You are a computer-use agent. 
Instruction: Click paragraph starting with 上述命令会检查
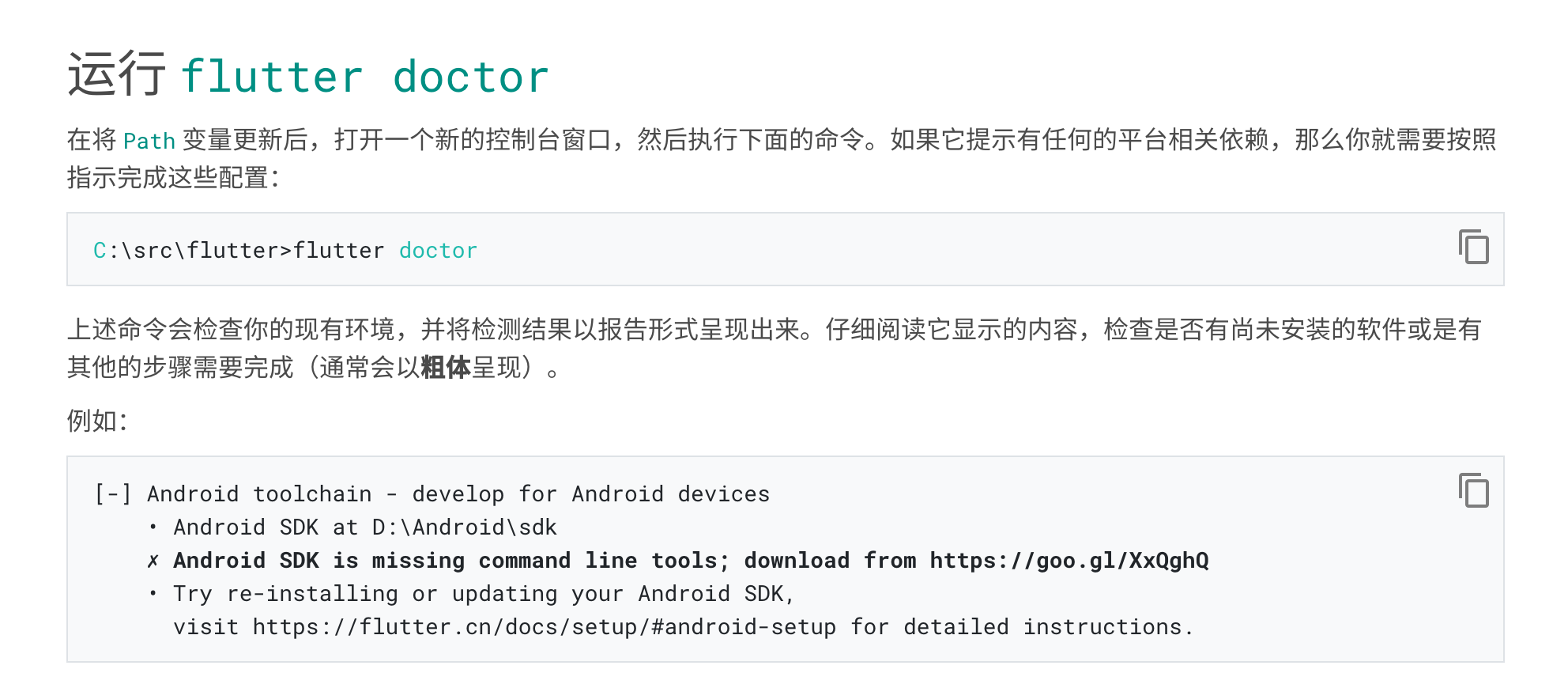775,348
